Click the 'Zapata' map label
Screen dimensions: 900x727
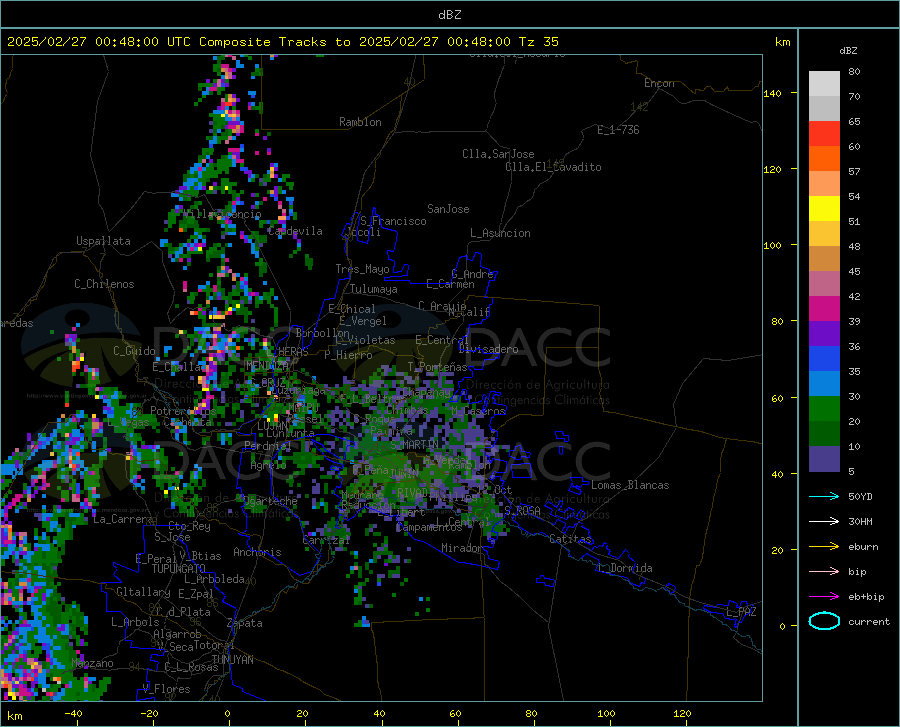click(x=245, y=623)
